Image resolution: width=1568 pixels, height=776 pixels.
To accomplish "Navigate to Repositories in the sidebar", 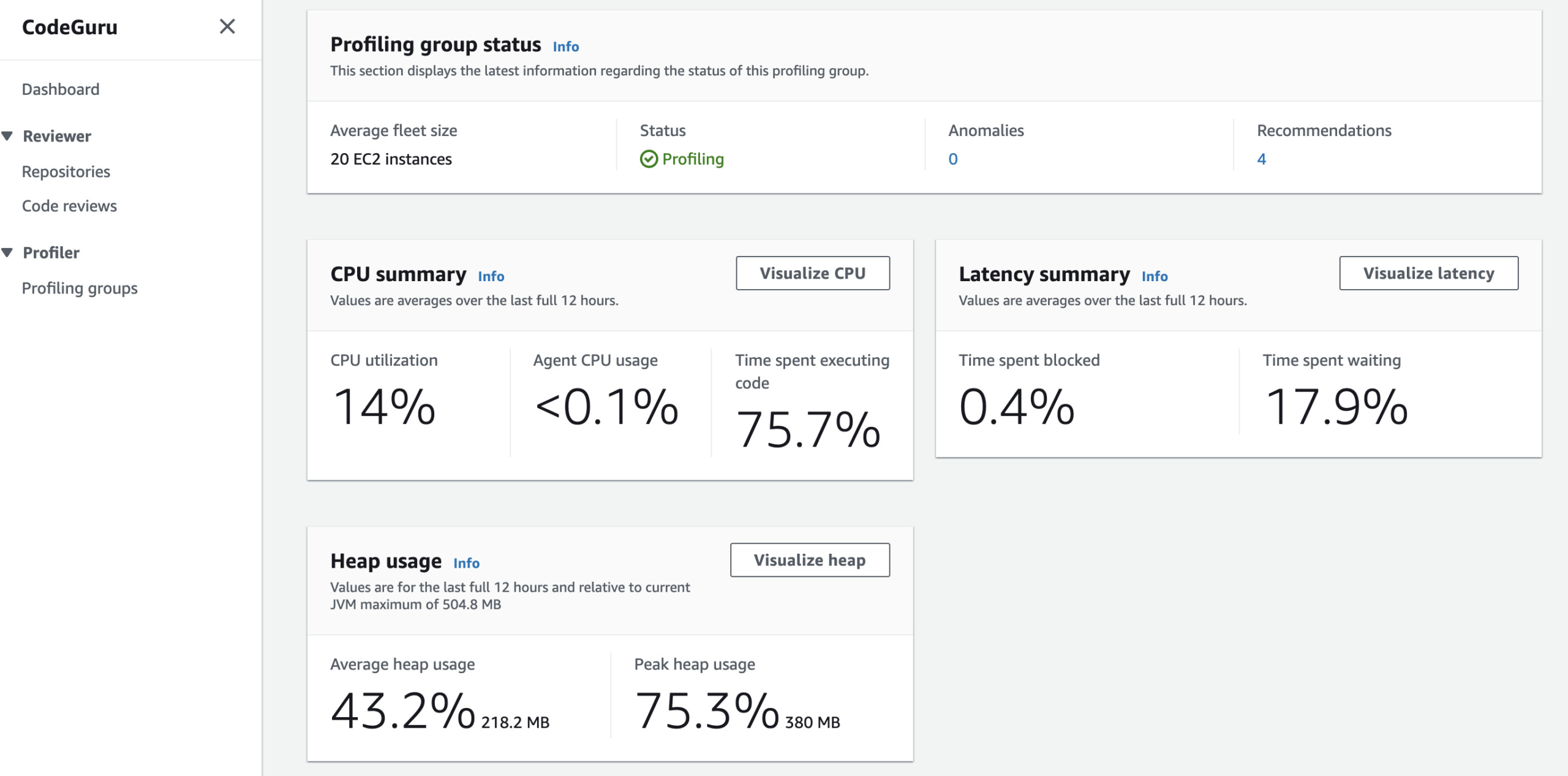I will (66, 171).
